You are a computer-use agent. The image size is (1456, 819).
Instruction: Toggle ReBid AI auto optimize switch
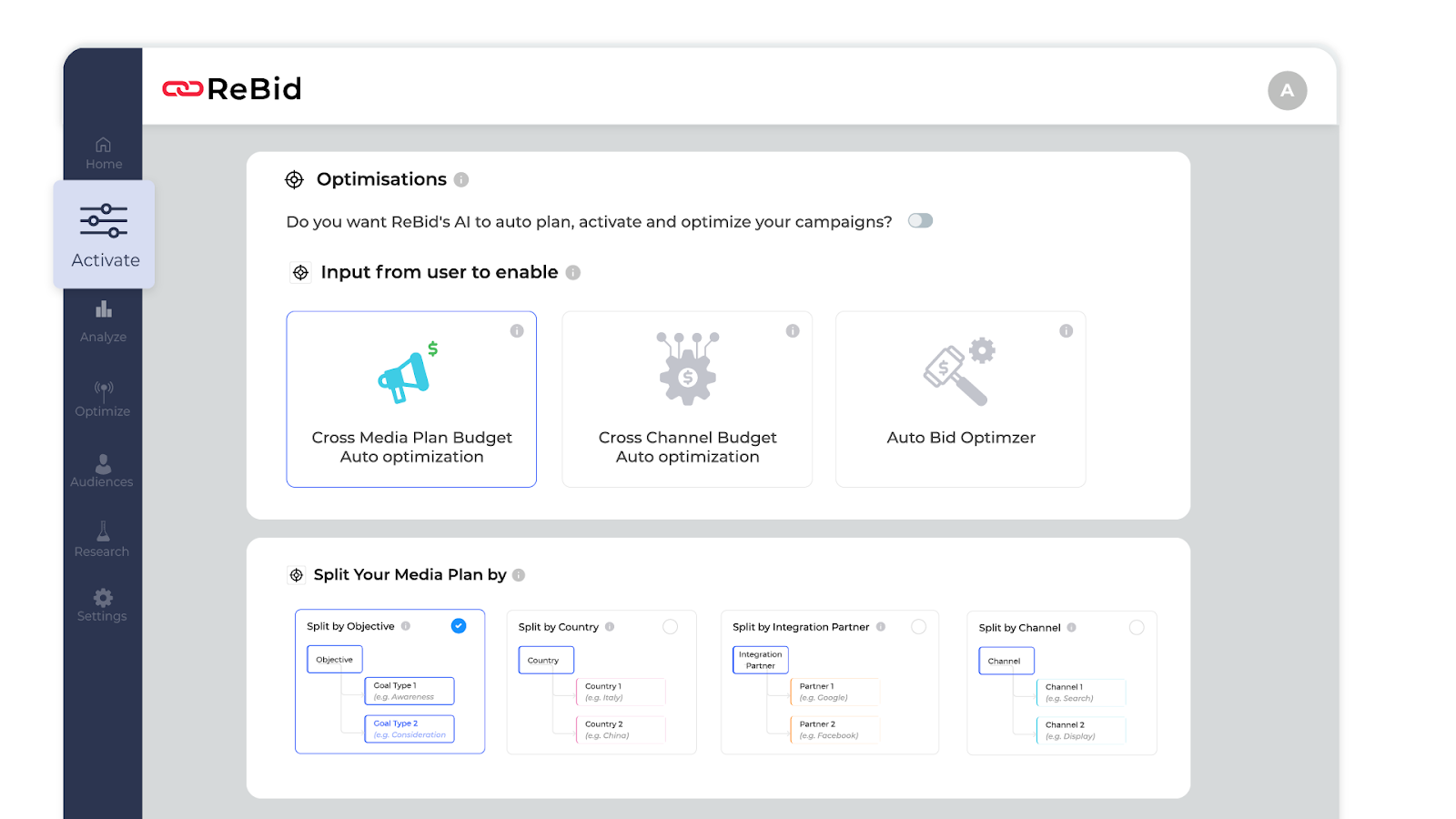click(920, 221)
